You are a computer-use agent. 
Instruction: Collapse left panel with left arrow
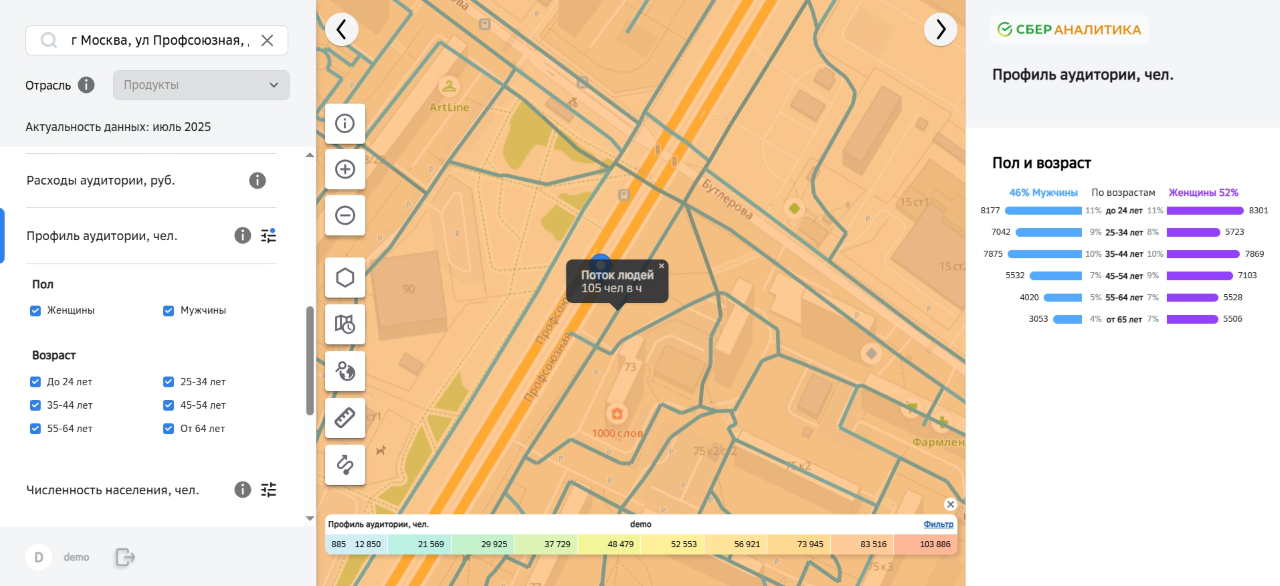tap(341, 30)
